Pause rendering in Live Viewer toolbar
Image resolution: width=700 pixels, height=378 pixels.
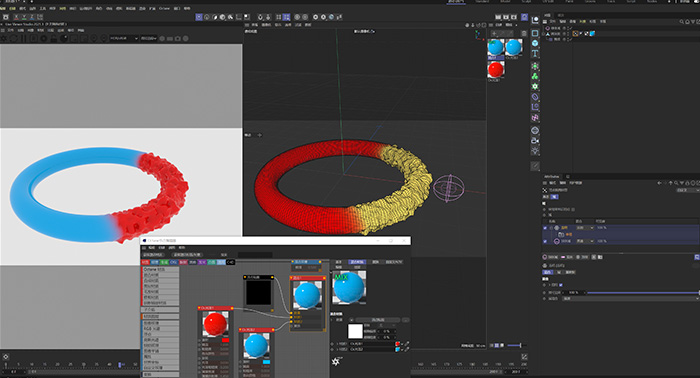pos(23,39)
